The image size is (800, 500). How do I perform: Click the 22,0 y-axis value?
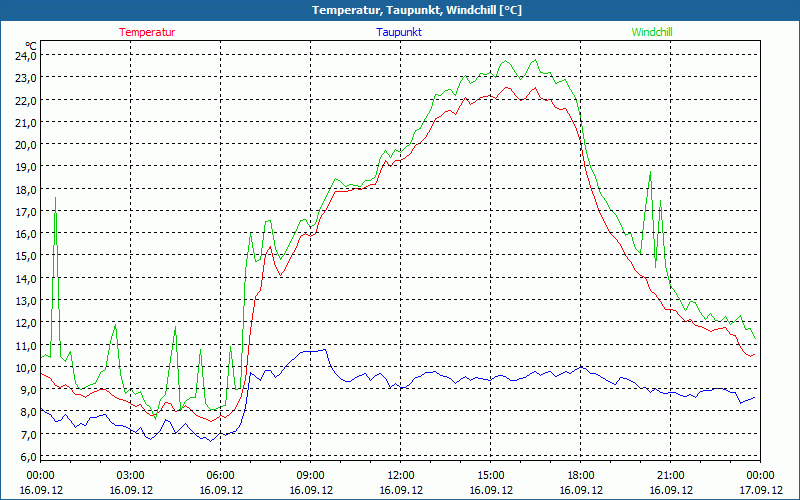[26, 101]
